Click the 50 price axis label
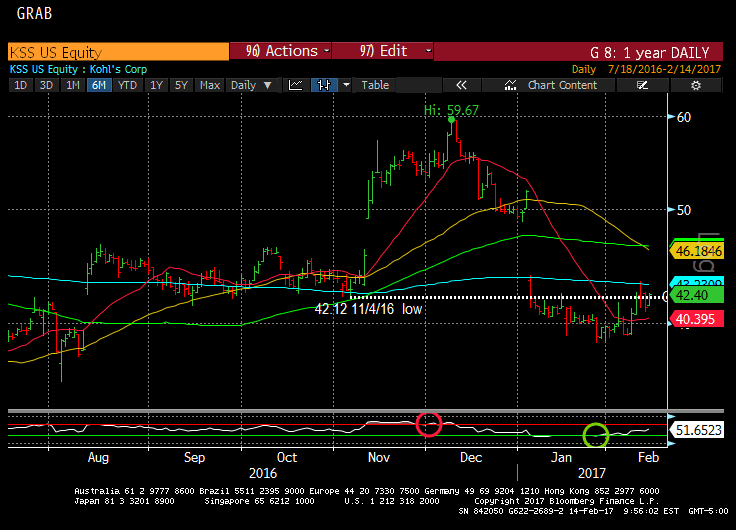The image size is (736, 530). (x=684, y=210)
